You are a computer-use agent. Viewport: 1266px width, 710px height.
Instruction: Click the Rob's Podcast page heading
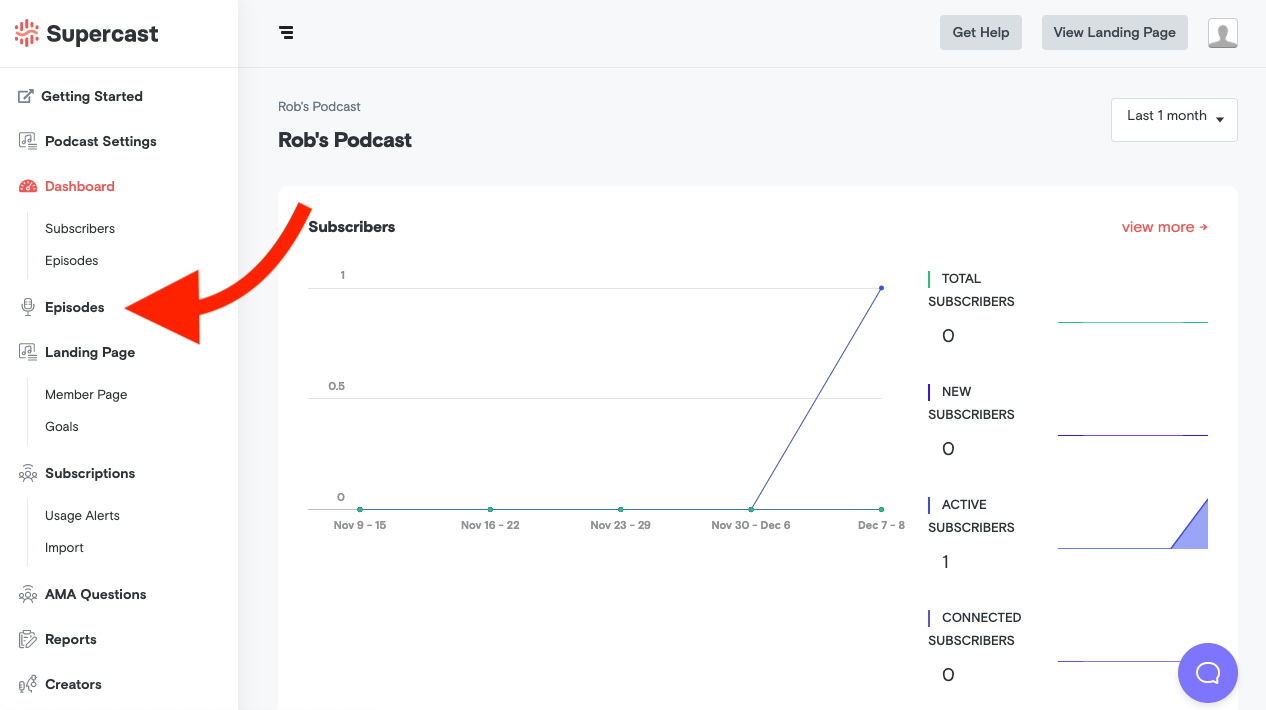tap(345, 140)
